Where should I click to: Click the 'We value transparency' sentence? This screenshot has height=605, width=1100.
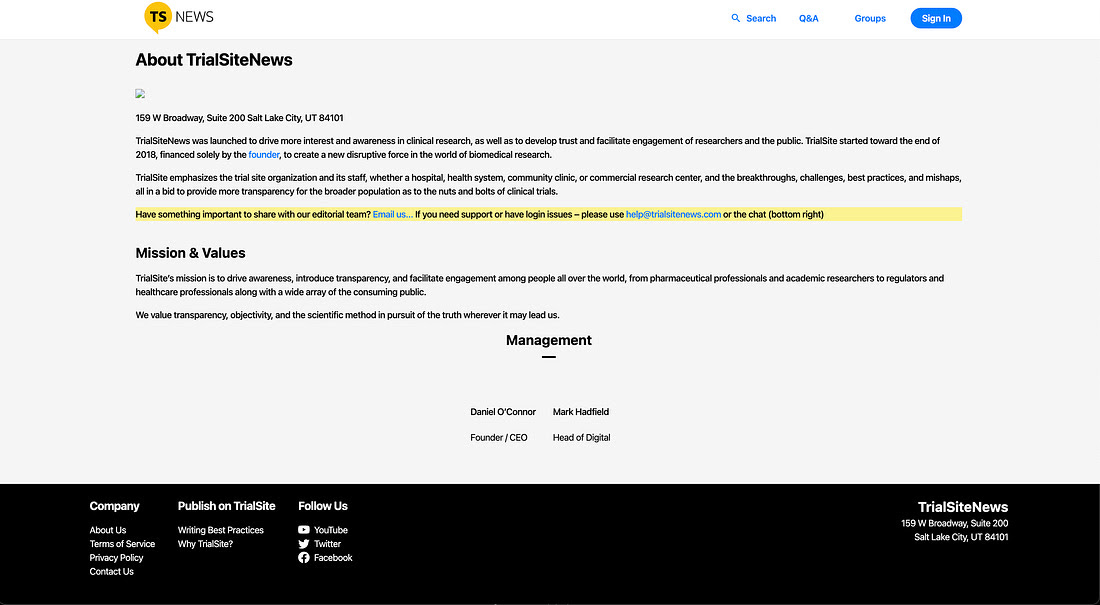point(347,315)
